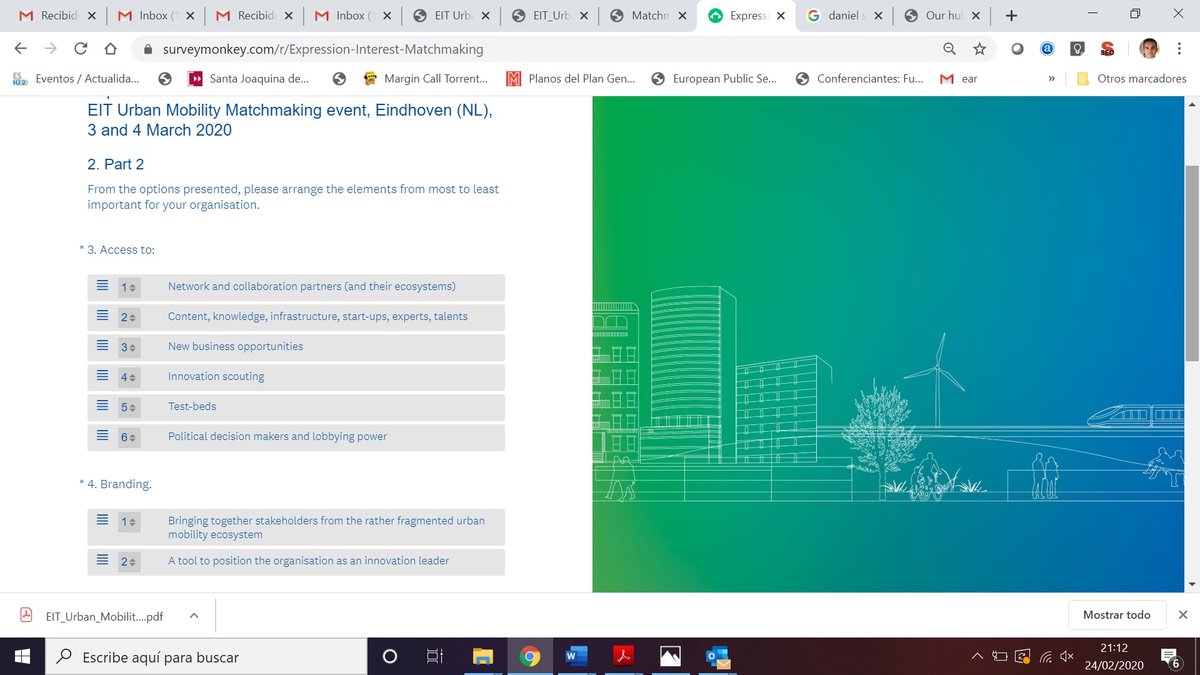Open the Planos del Plan Gen... bookmark
The height and width of the screenshot is (675, 1200).
point(570,78)
